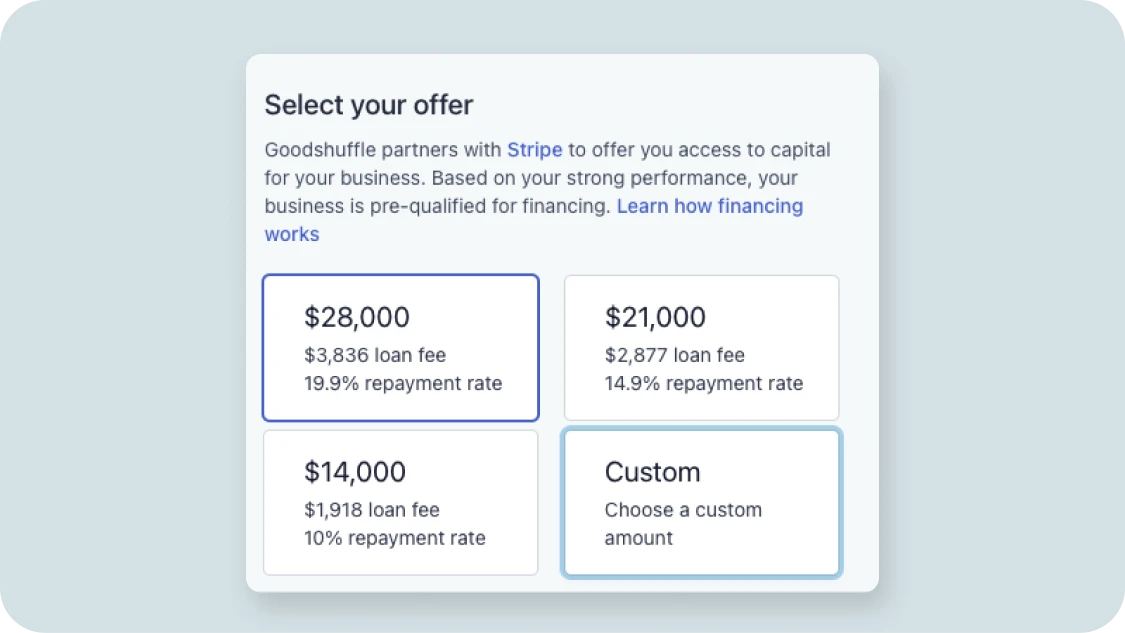
Task: Click Choose a custom amount text
Action: coord(683,523)
